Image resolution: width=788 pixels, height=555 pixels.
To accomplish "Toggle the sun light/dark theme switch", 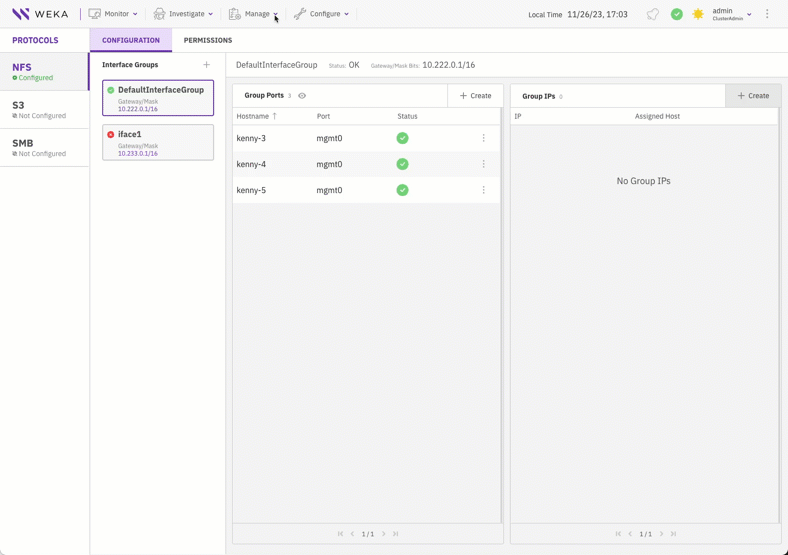I will 698,14.
